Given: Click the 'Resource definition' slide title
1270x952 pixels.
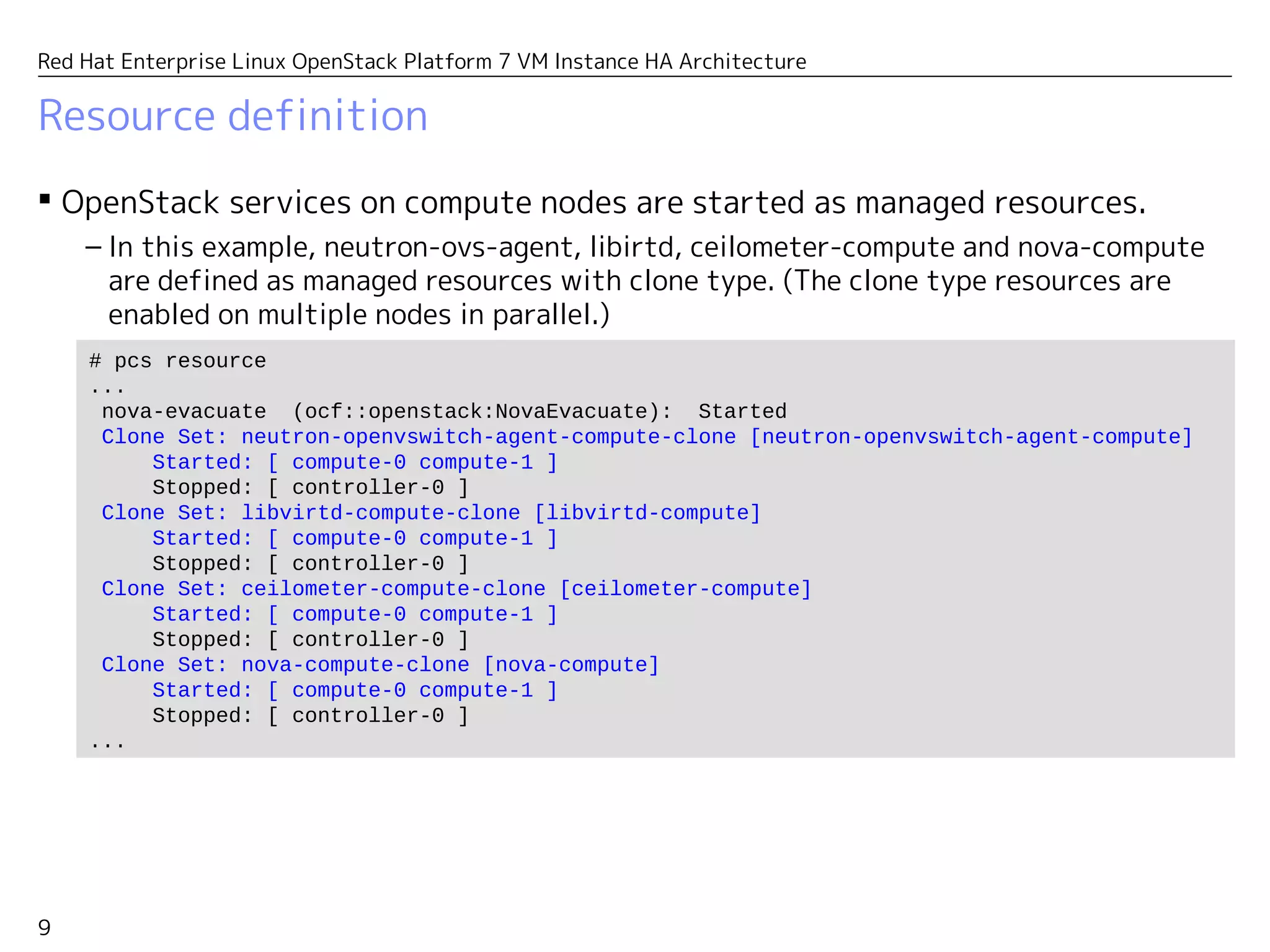Looking at the screenshot, I should 233,116.
